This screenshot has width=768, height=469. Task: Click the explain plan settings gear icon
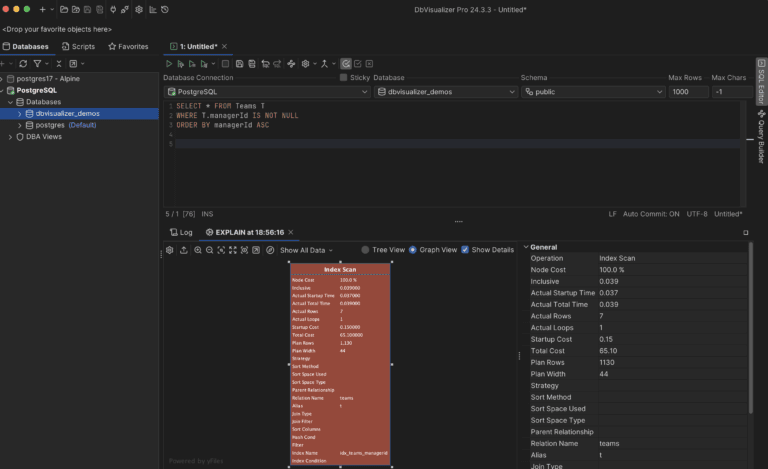169,250
